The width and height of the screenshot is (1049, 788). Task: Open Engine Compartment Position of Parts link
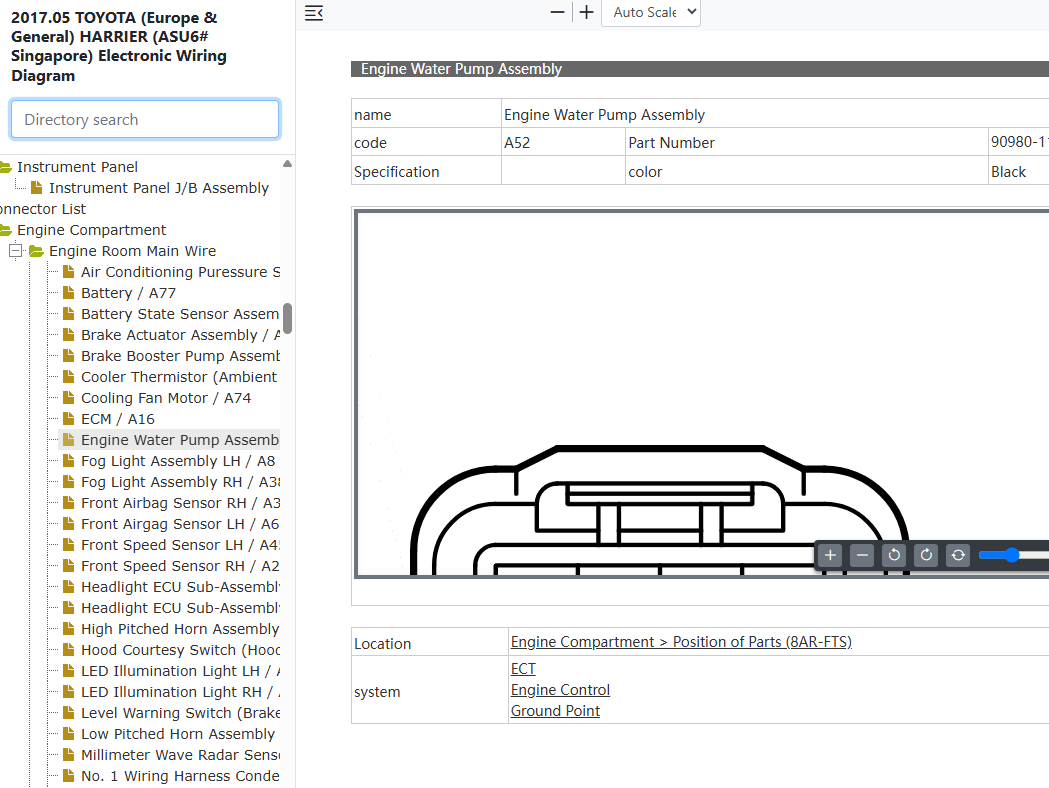click(681, 642)
